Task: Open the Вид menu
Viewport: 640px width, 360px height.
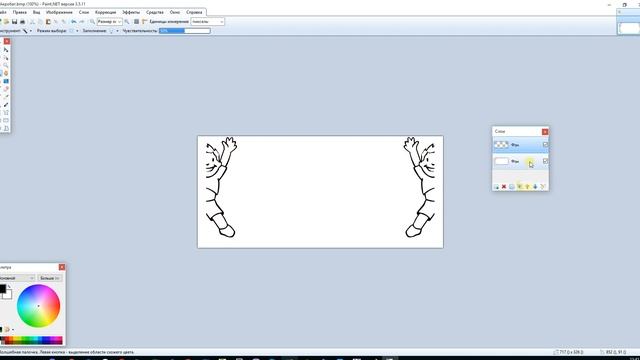Action: [x=36, y=12]
